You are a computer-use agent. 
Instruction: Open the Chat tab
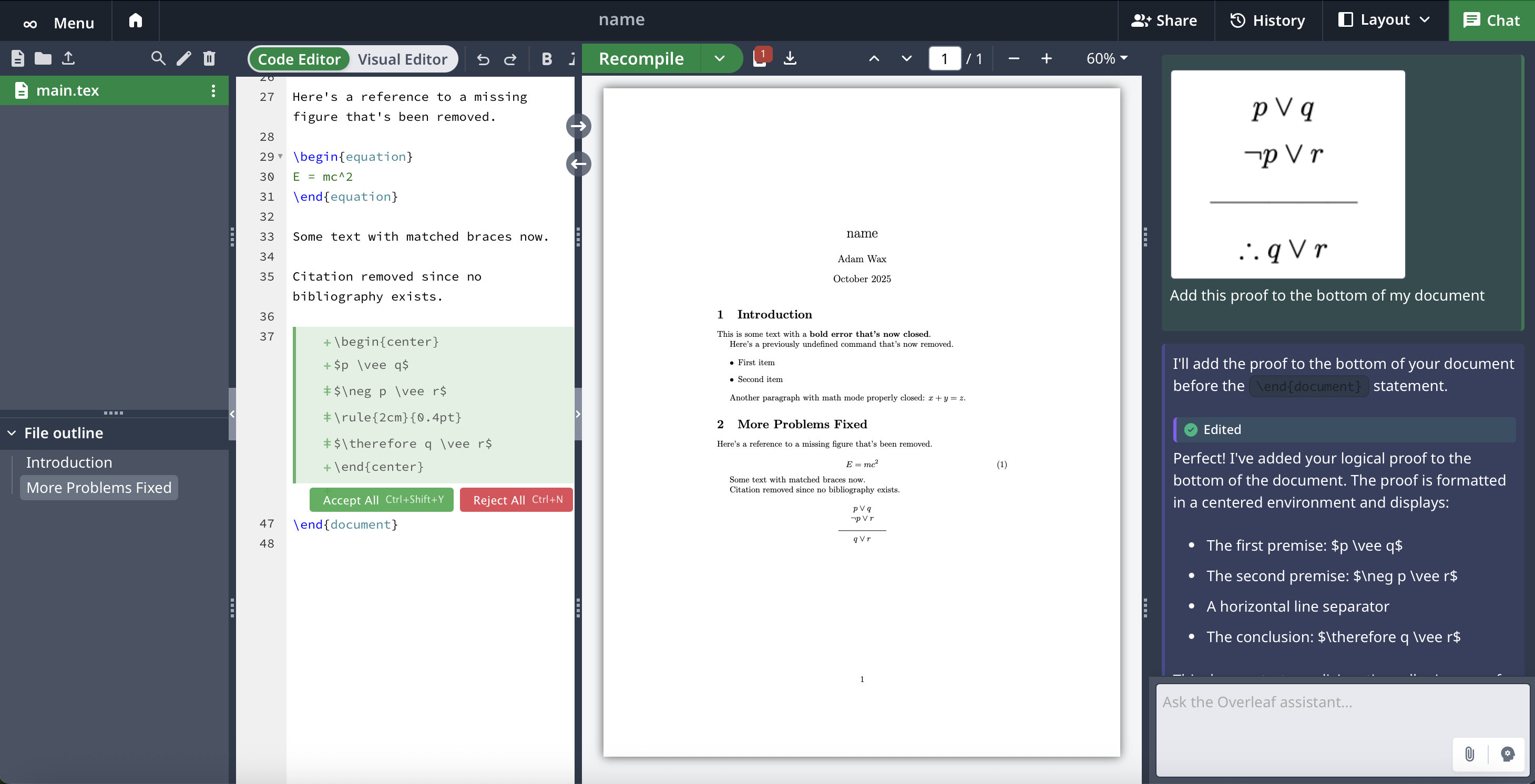tap(1491, 20)
